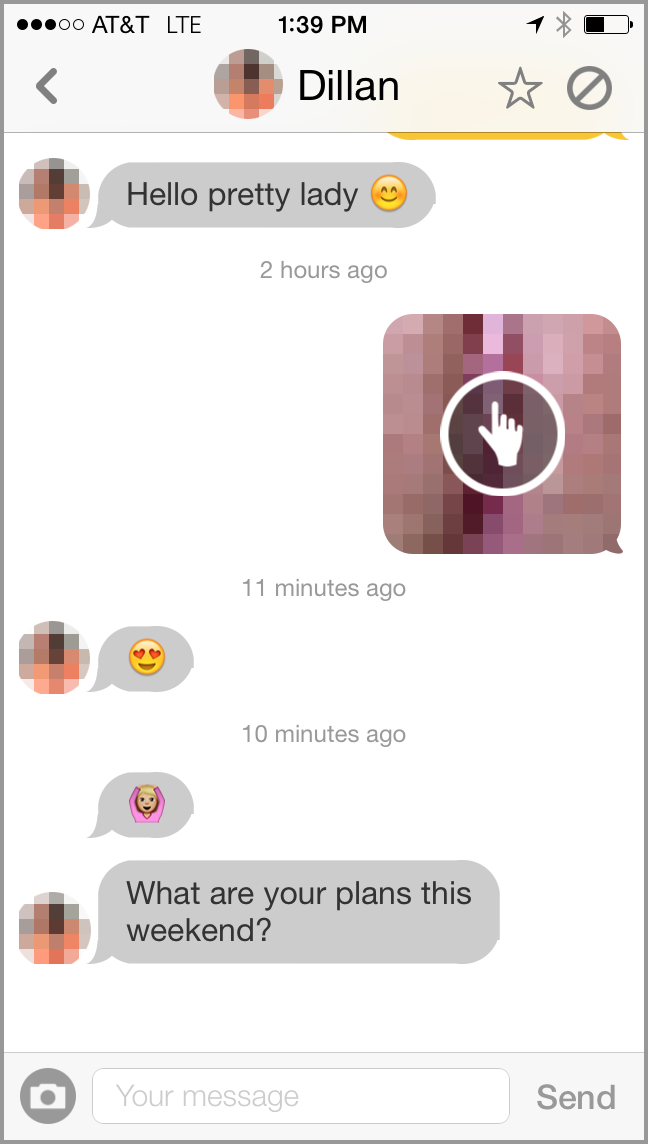Go back using the left chevron
648x1144 pixels.
(47, 87)
